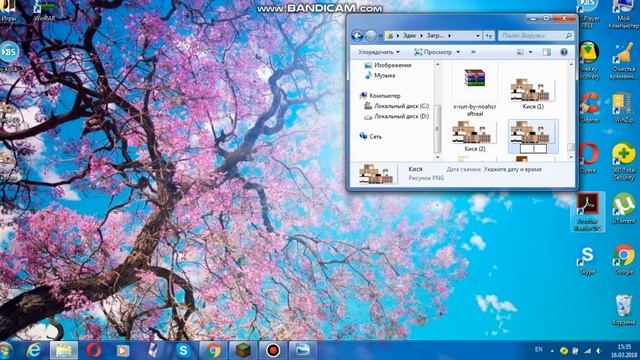
Task: Click the navigation pane scrollbar
Action: [437, 128]
